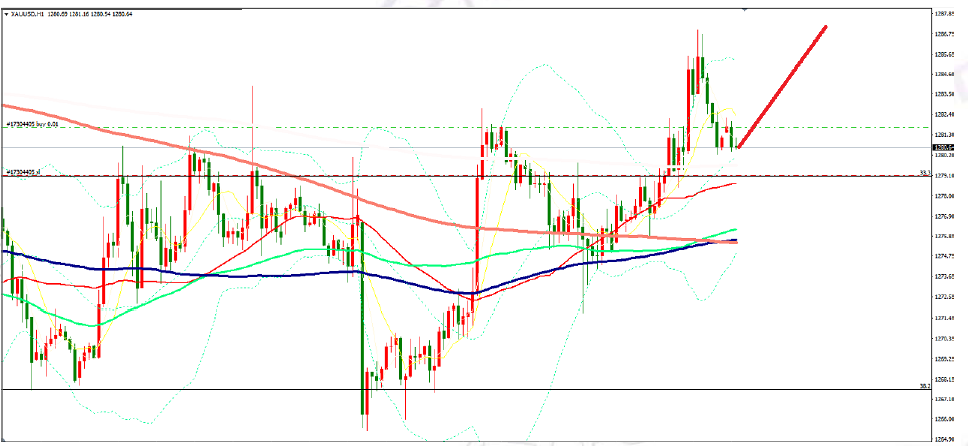
Task: Click the highlighted current price label on axis
Action: [x=943, y=148]
